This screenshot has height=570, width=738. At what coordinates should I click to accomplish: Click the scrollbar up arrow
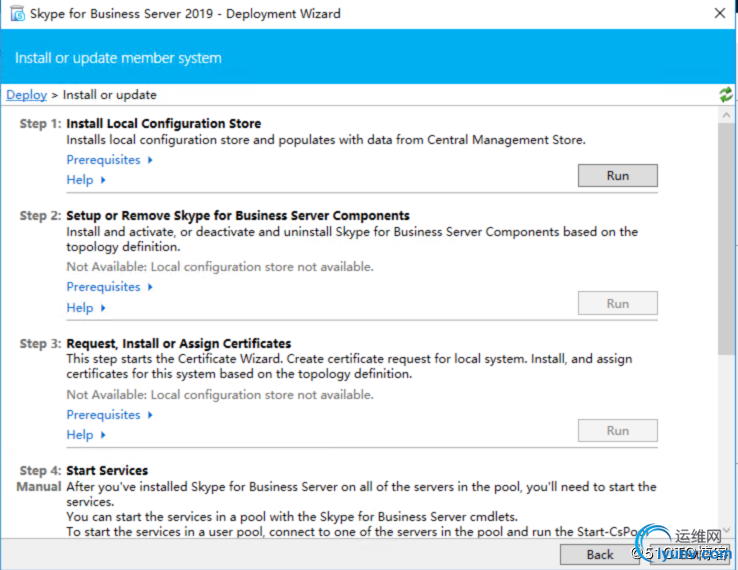[726, 115]
